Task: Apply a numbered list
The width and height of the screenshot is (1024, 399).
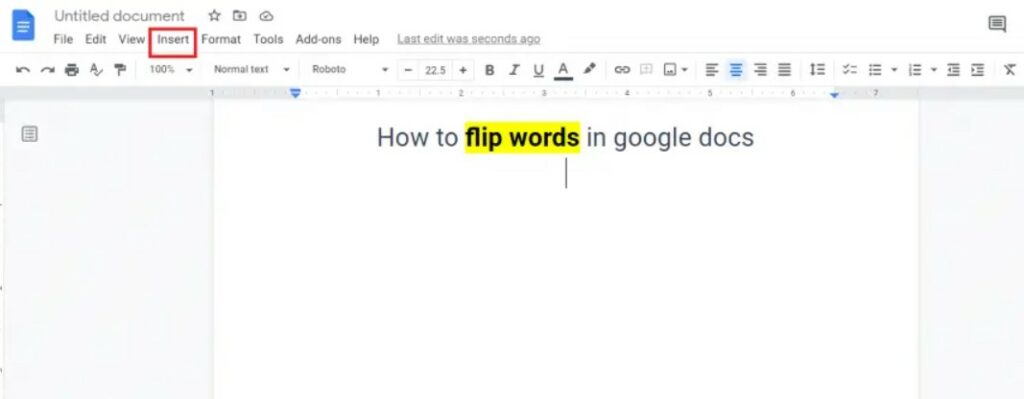Action: click(915, 70)
